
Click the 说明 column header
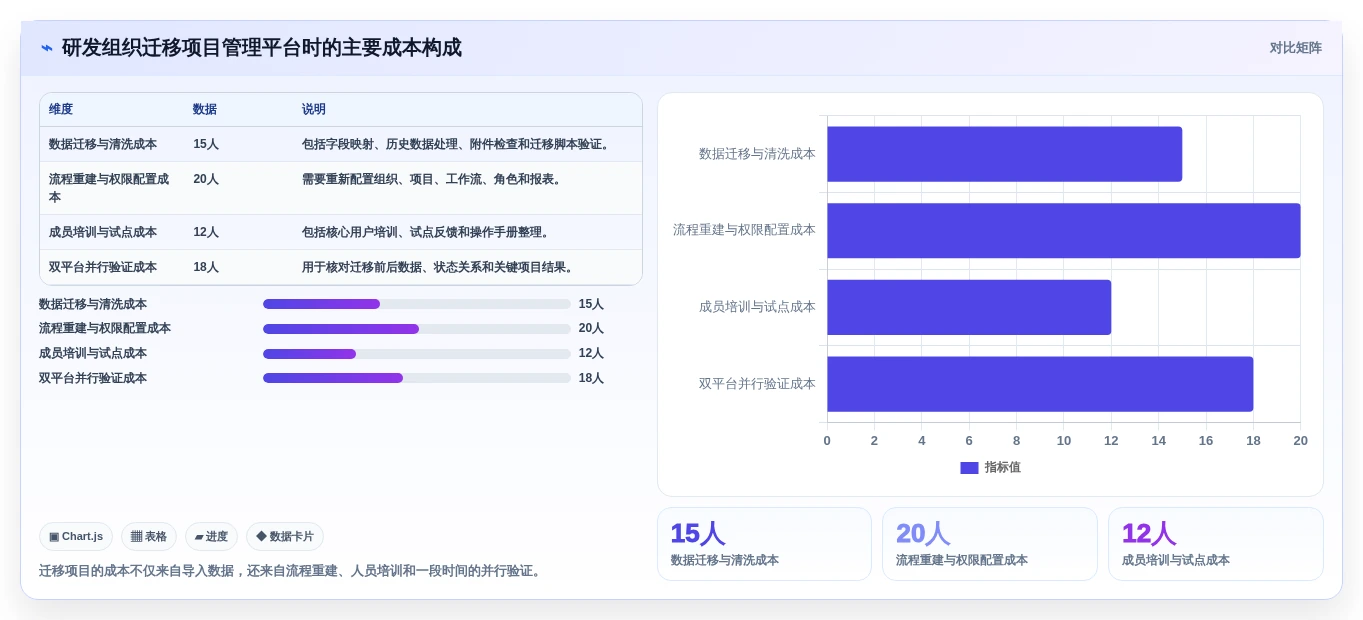(x=314, y=110)
